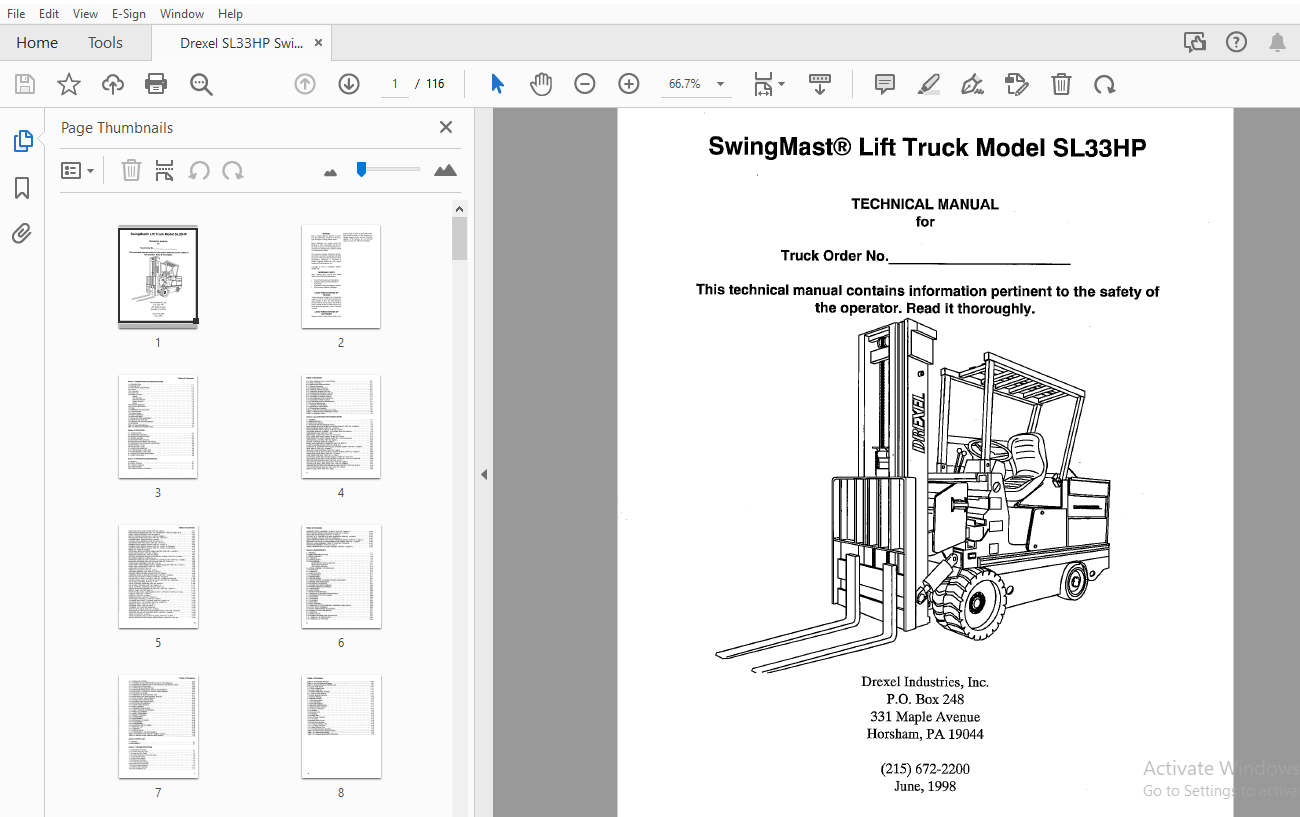Switch to the Home tab
The height and width of the screenshot is (817, 1300).
[37, 42]
